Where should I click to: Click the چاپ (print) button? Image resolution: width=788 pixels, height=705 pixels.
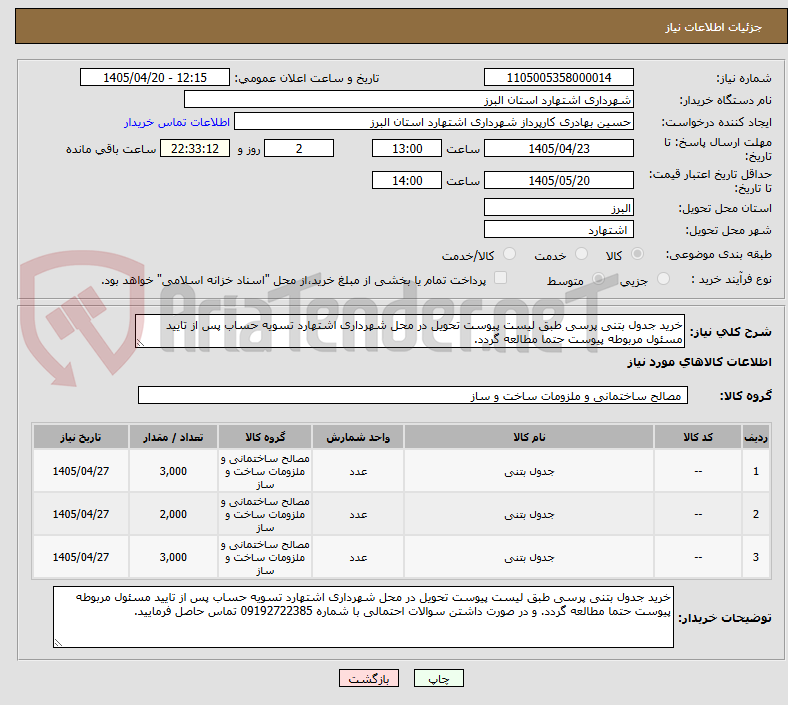point(438,679)
